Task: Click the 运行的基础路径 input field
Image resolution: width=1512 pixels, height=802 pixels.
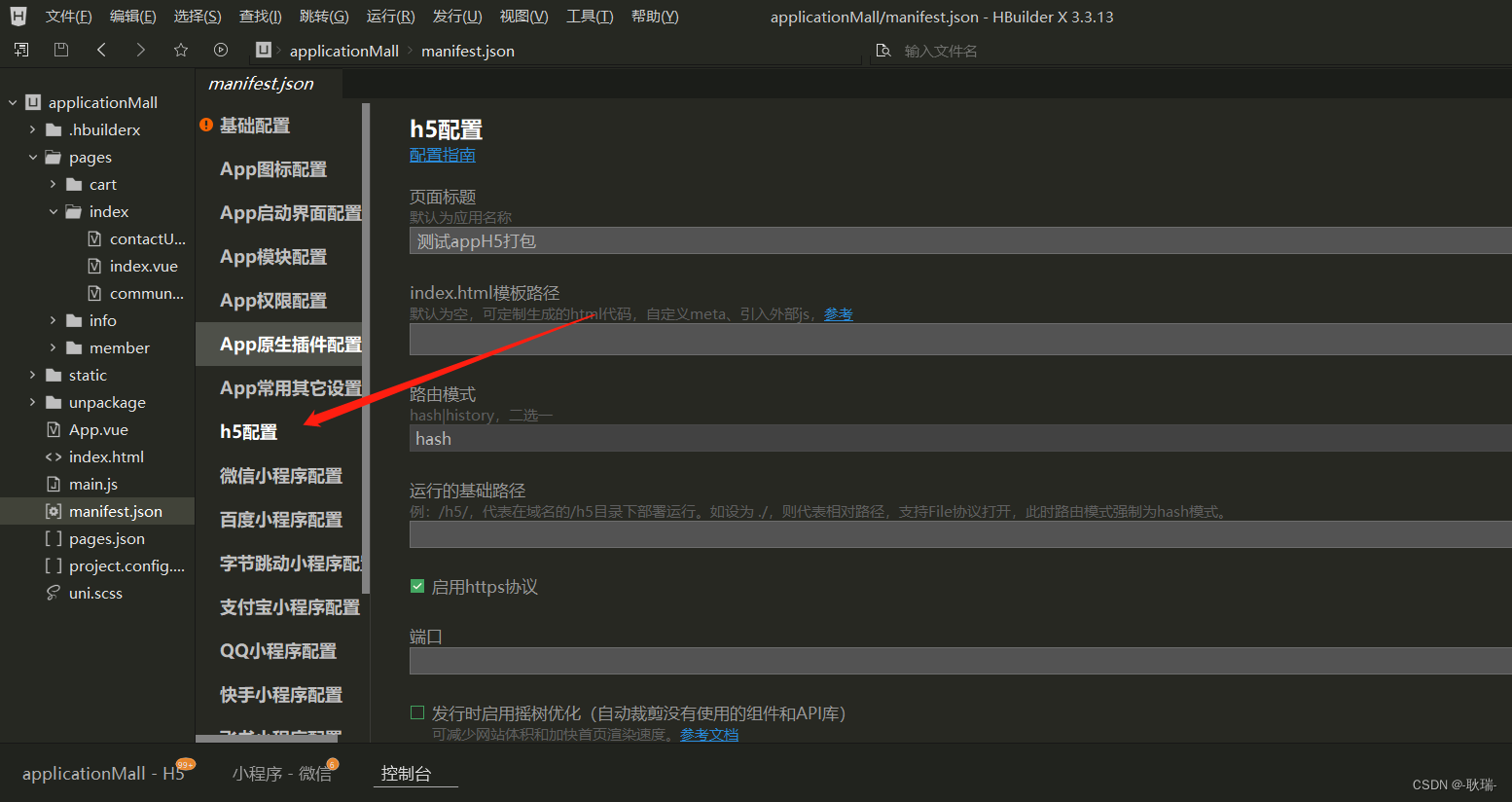Action: point(960,534)
